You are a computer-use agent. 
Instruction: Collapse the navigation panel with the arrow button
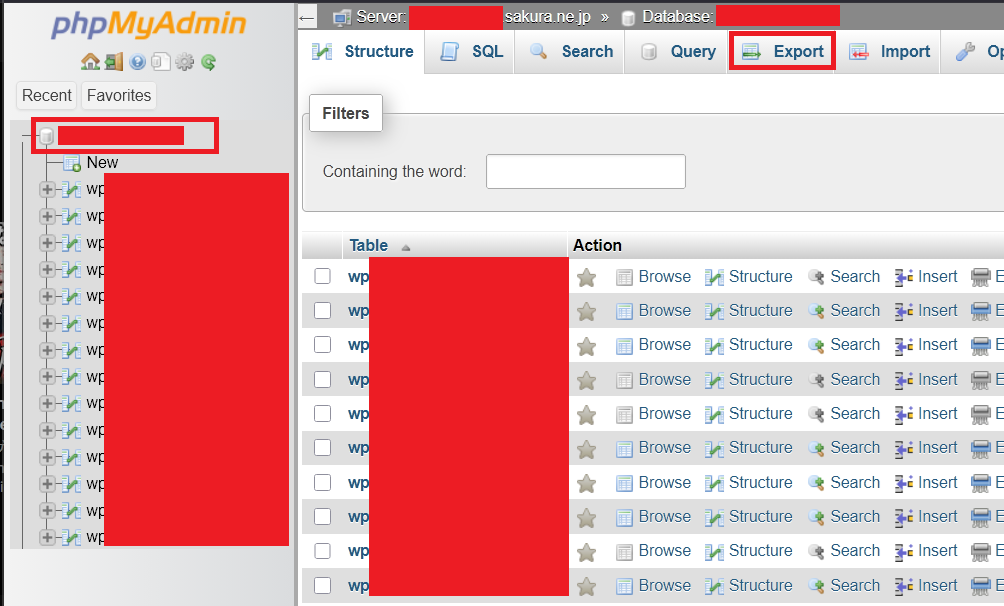pos(308,17)
